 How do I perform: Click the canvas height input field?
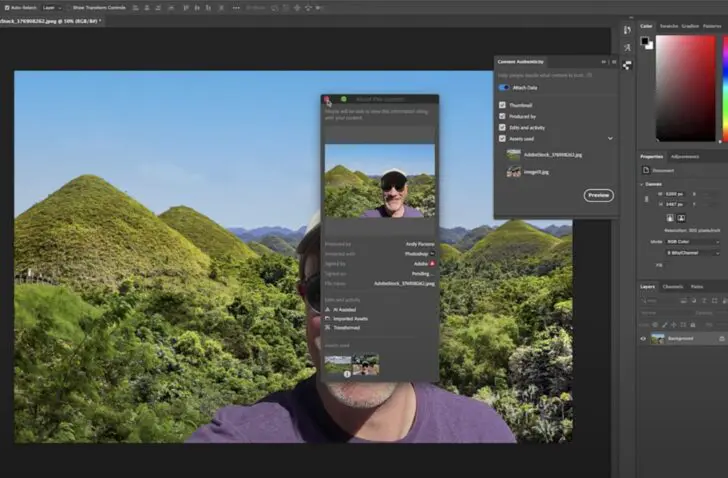pyautogui.click(x=676, y=204)
